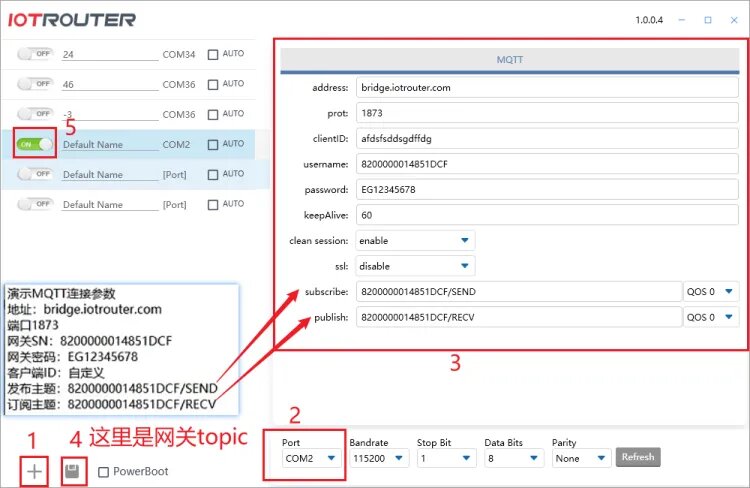Open the ssl disable dropdown
Viewport: 750px width, 488px height.
[x=414, y=267]
